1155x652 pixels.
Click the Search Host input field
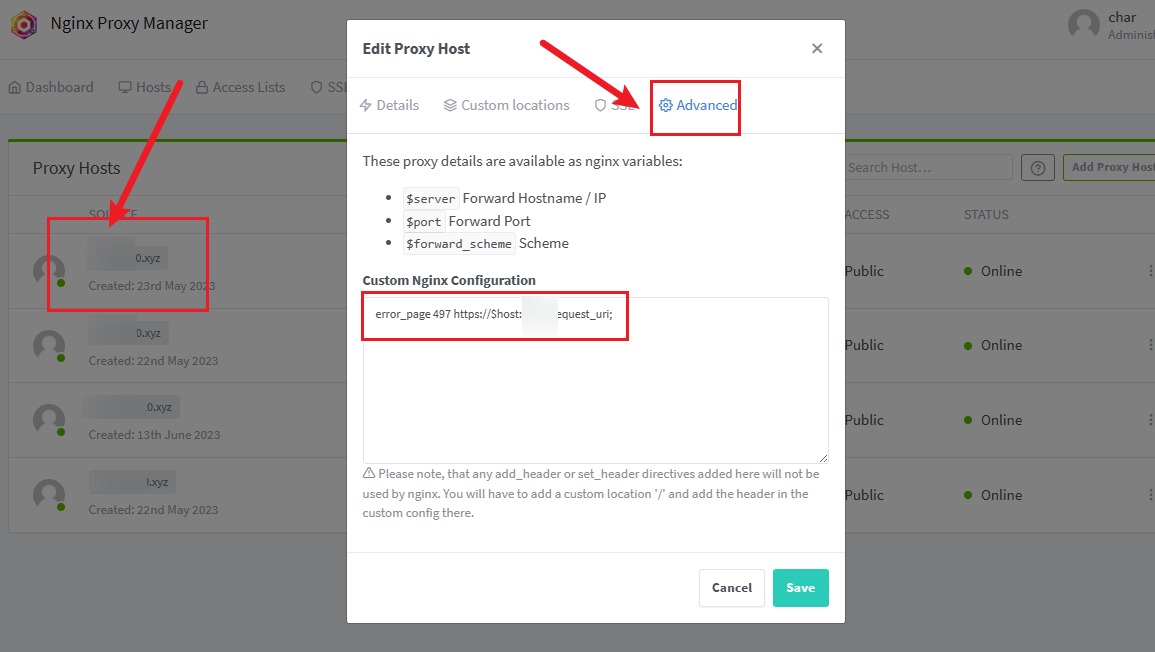click(x=928, y=167)
